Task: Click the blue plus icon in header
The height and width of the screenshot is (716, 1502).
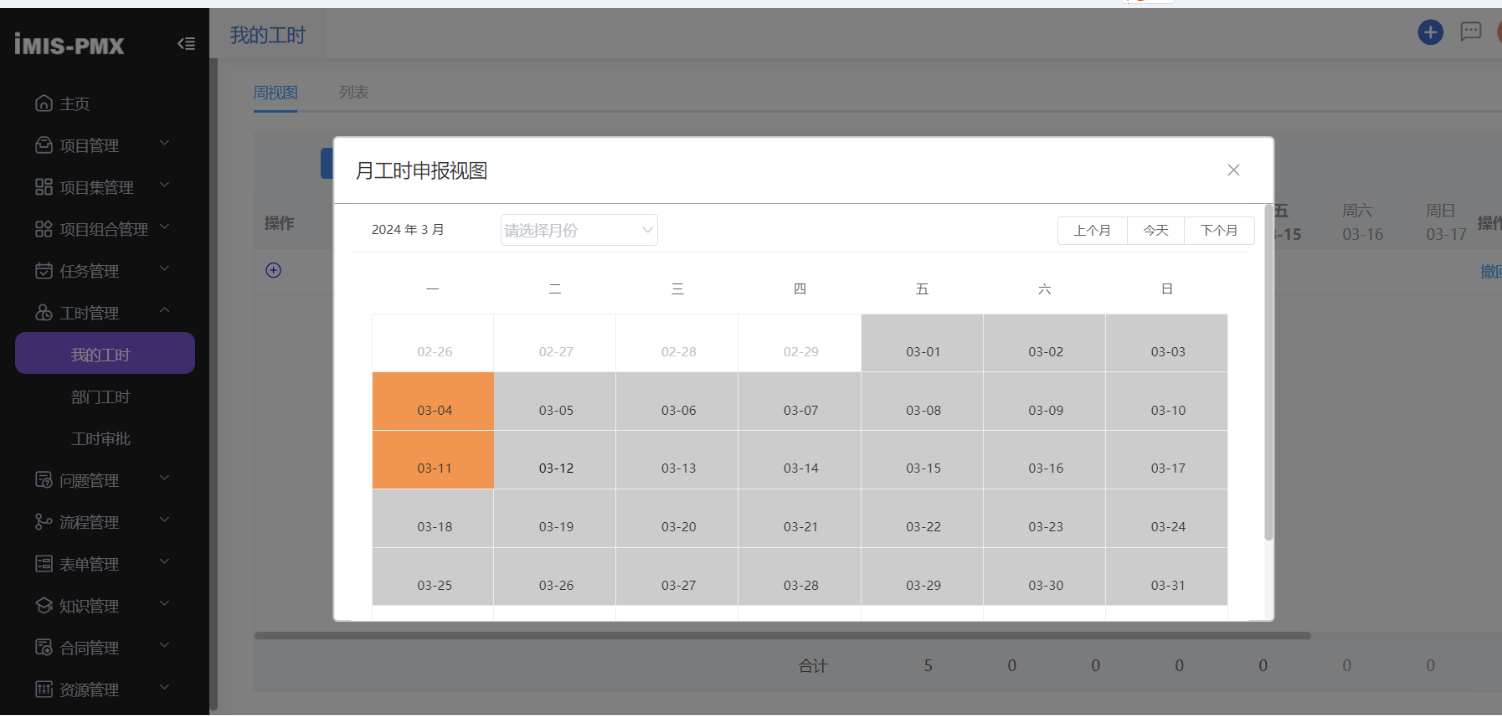Action: click(x=1430, y=32)
